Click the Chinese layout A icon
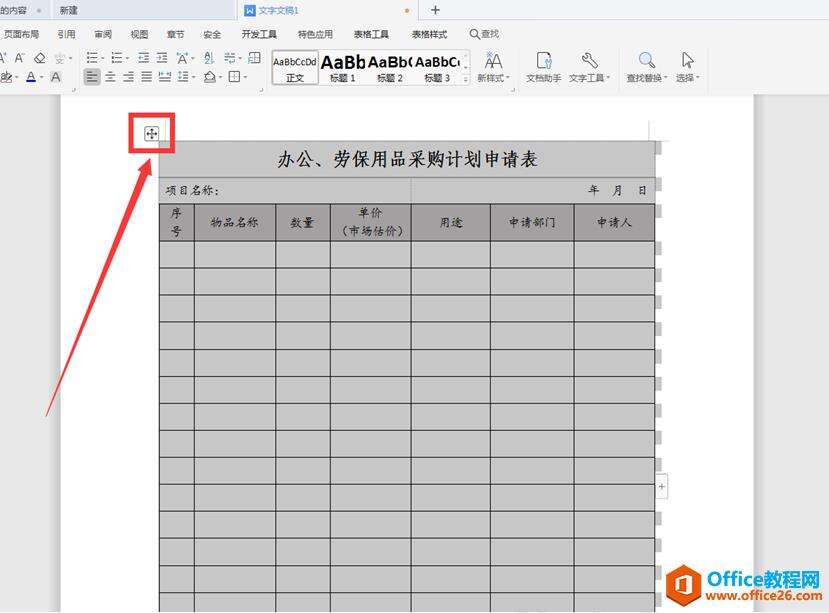This screenshot has height=613, width=829. (x=182, y=58)
